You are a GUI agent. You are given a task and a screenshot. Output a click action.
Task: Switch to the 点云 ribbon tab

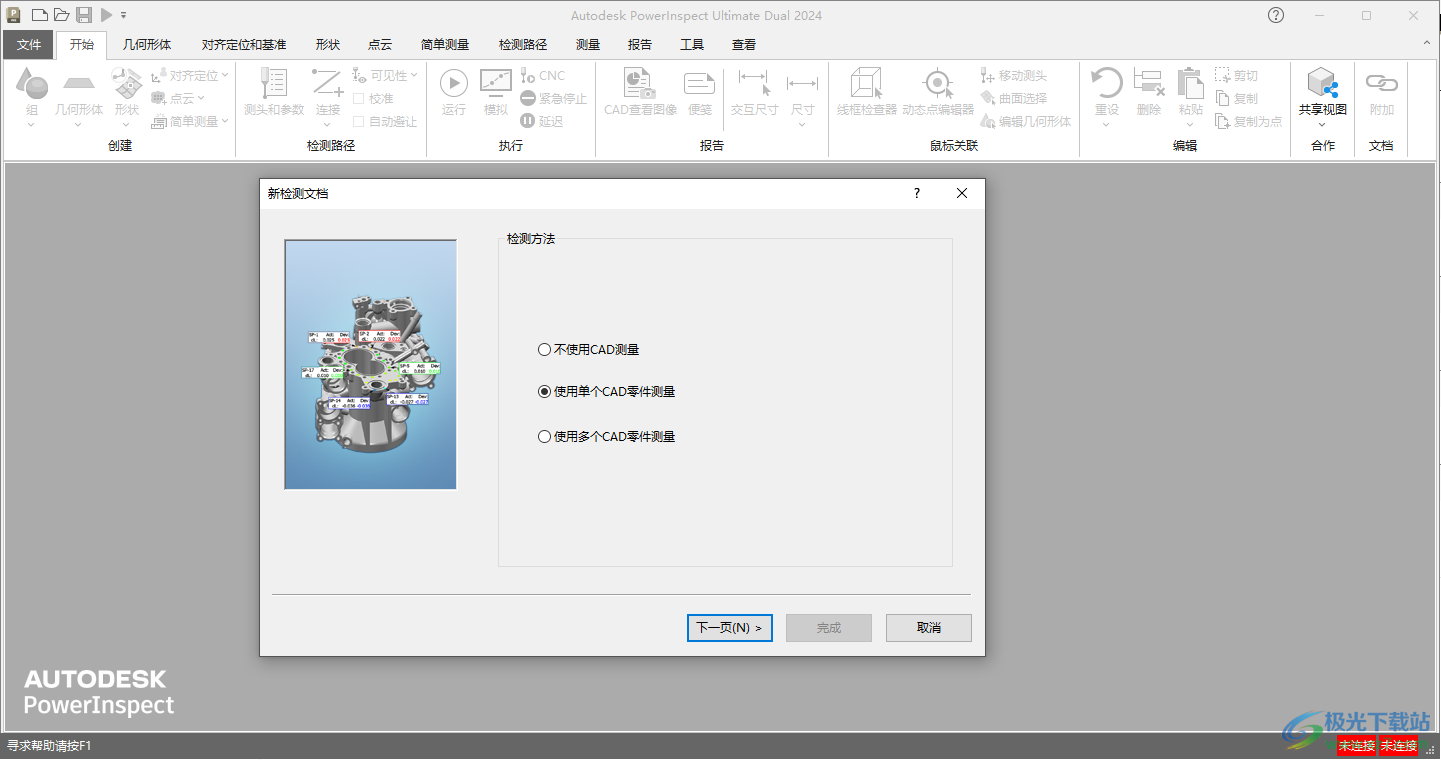[380, 45]
